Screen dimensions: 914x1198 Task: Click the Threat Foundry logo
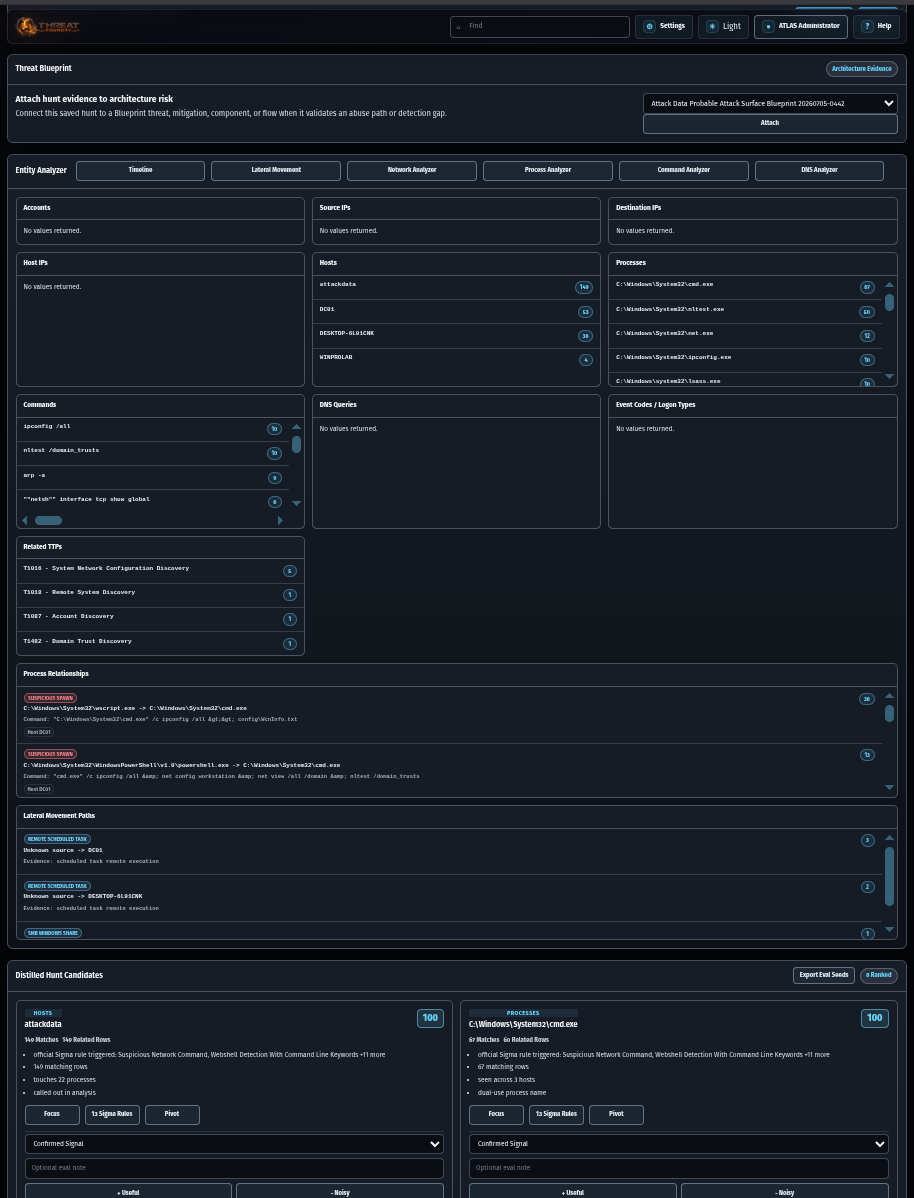pos(47,27)
